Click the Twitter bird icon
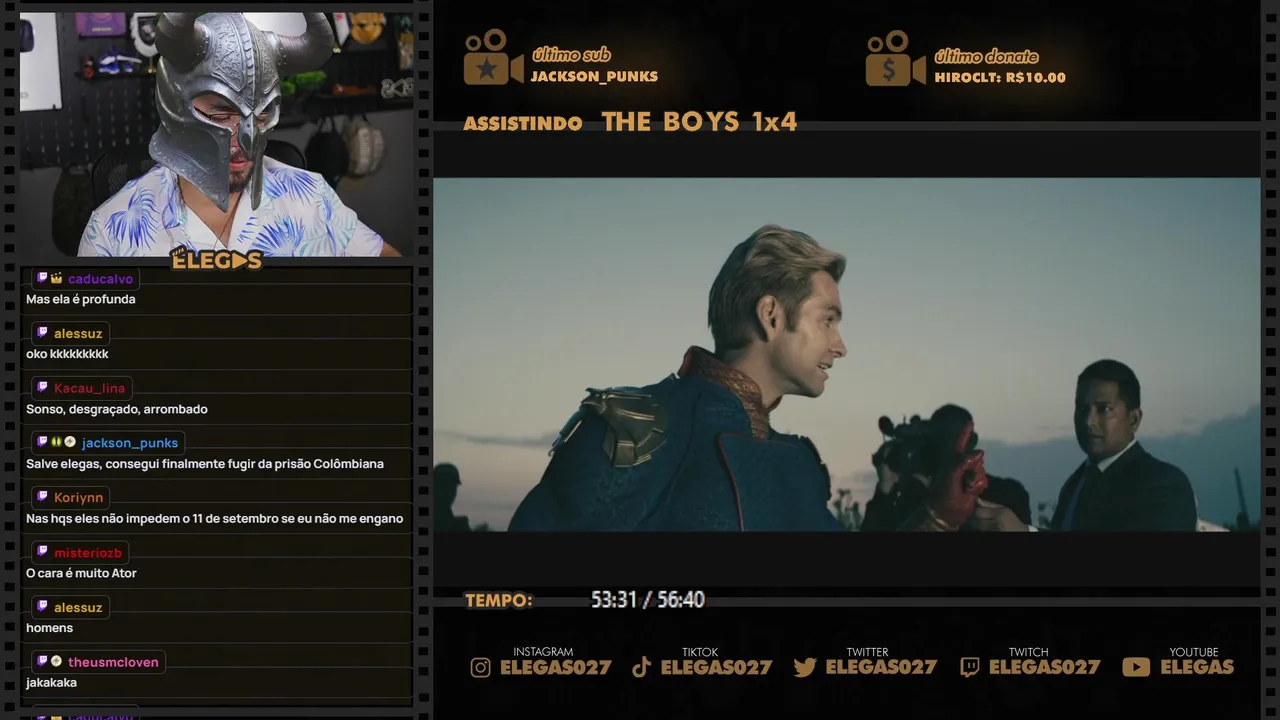 click(x=805, y=668)
